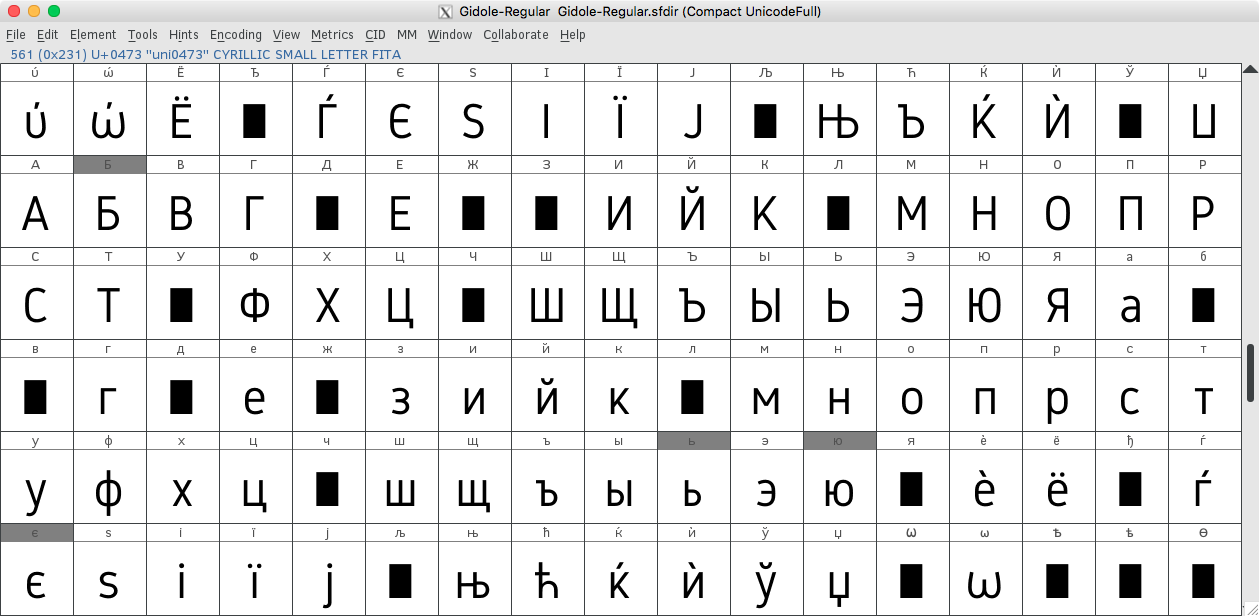Select the Greek ώ glyph cell
The image size is (1259, 616).
tap(109, 119)
